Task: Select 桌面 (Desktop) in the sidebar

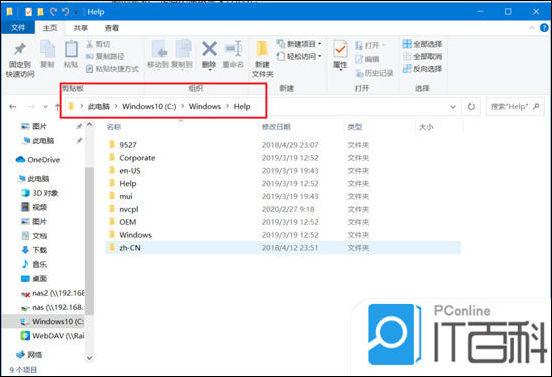Action: [x=34, y=278]
